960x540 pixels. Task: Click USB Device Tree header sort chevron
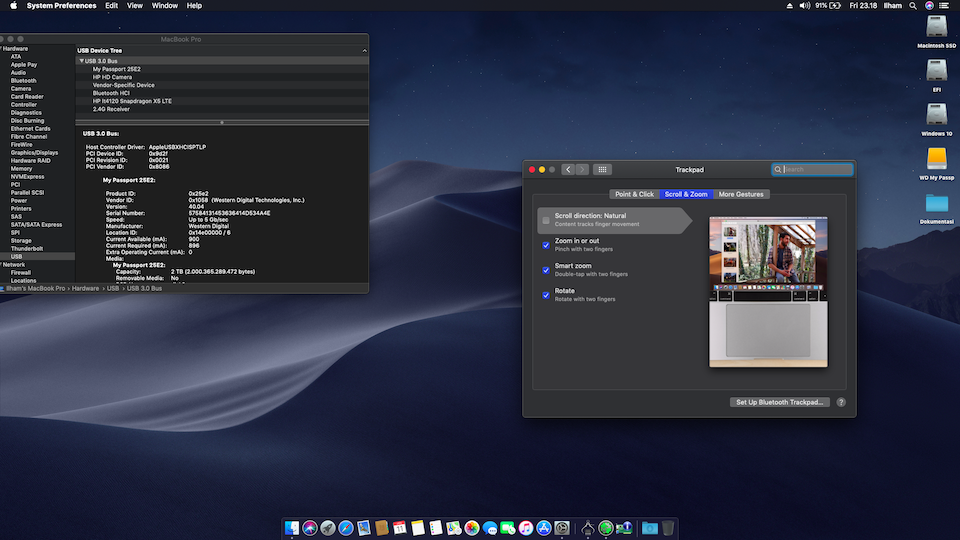coord(364,51)
